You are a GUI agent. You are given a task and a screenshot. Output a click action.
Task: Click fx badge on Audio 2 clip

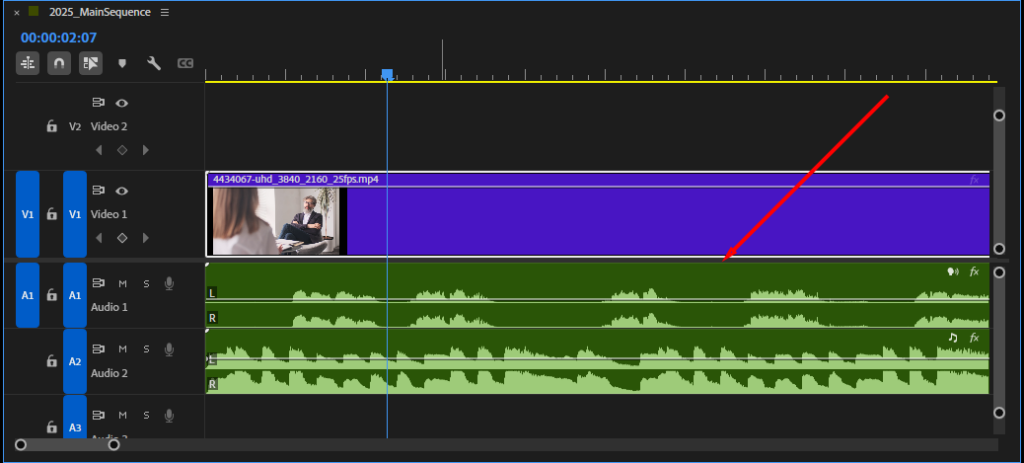974,338
